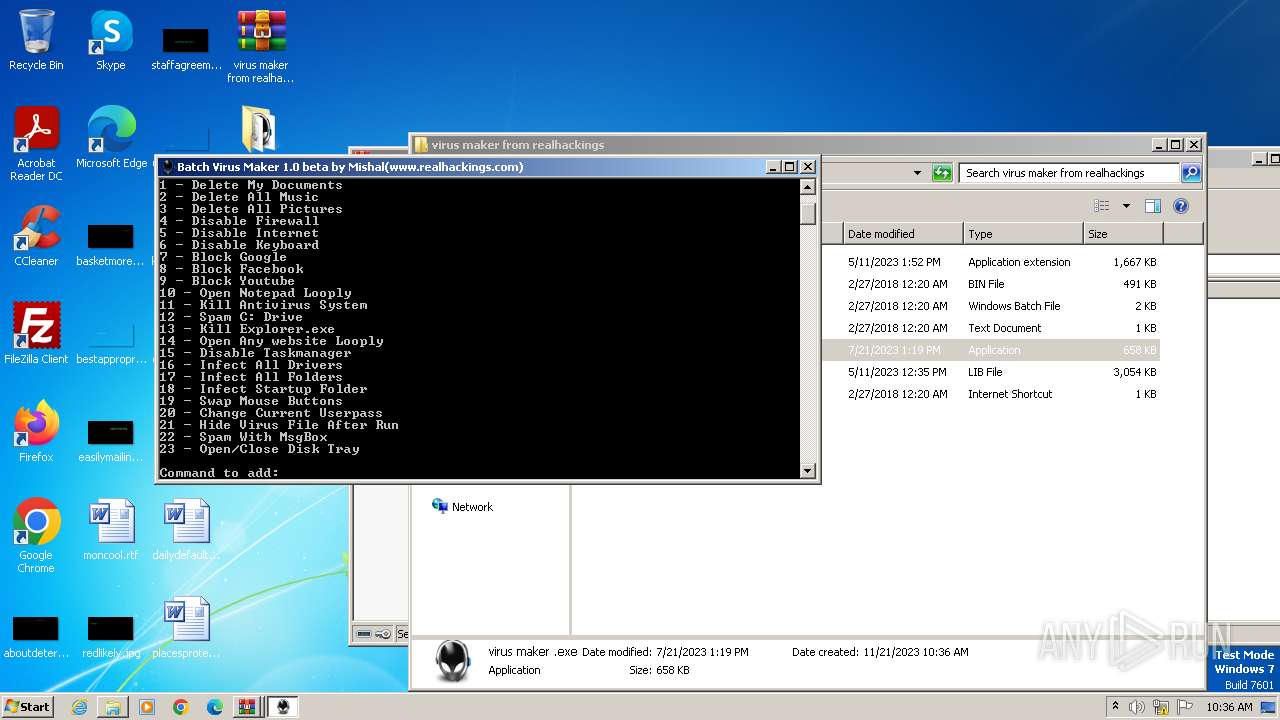This screenshot has height=720, width=1280.
Task: Launch CCleaner desktop shortcut
Action: pyautogui.click(x=36, y=236)
